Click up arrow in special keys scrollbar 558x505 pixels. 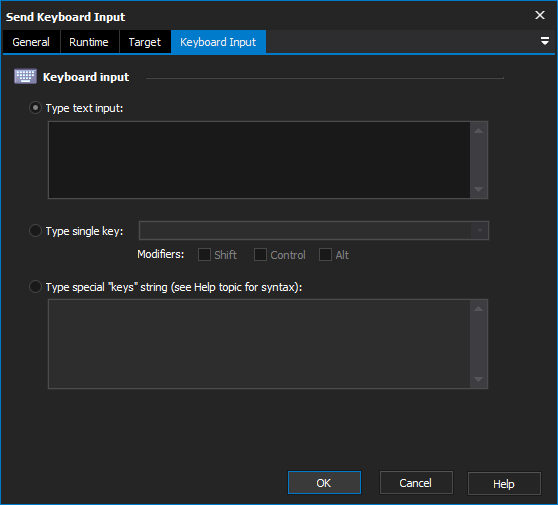pos(479,309)
